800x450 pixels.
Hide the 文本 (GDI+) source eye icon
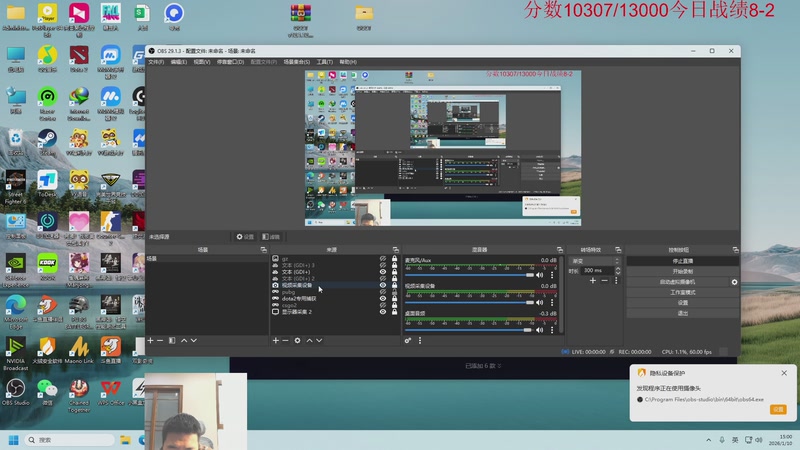click(383, 272)
